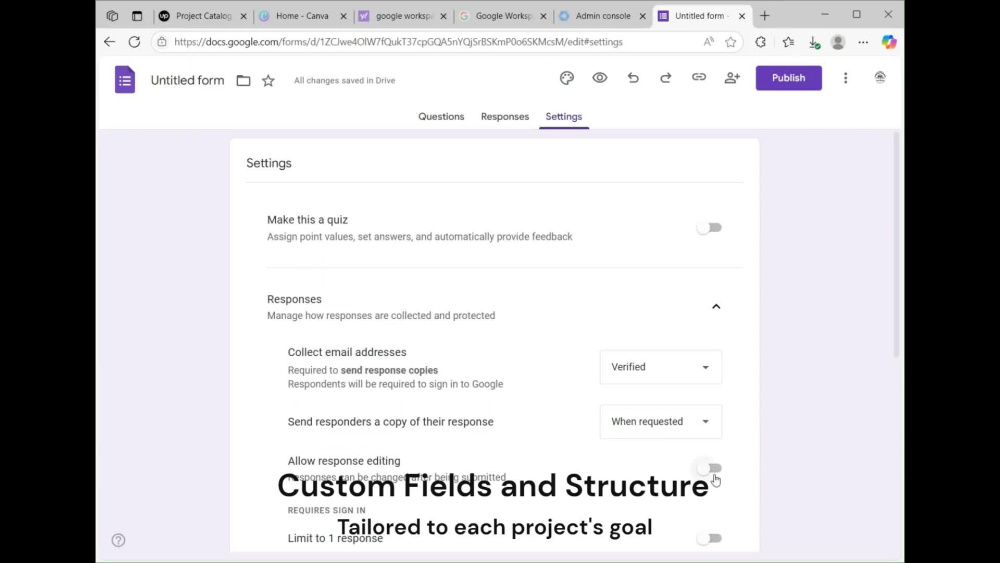Switch to Responses tab

click(505, 117)
